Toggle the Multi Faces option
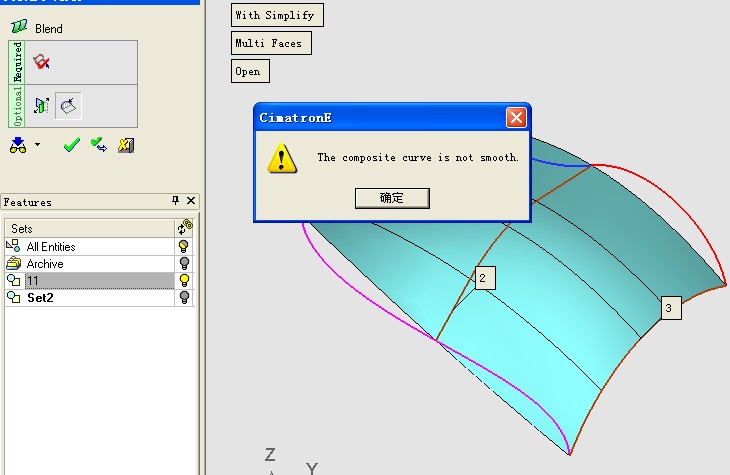 coord(271,43)
